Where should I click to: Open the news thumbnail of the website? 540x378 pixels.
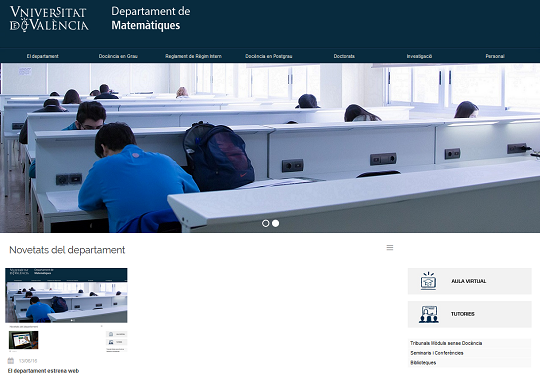tap(66, 310)
